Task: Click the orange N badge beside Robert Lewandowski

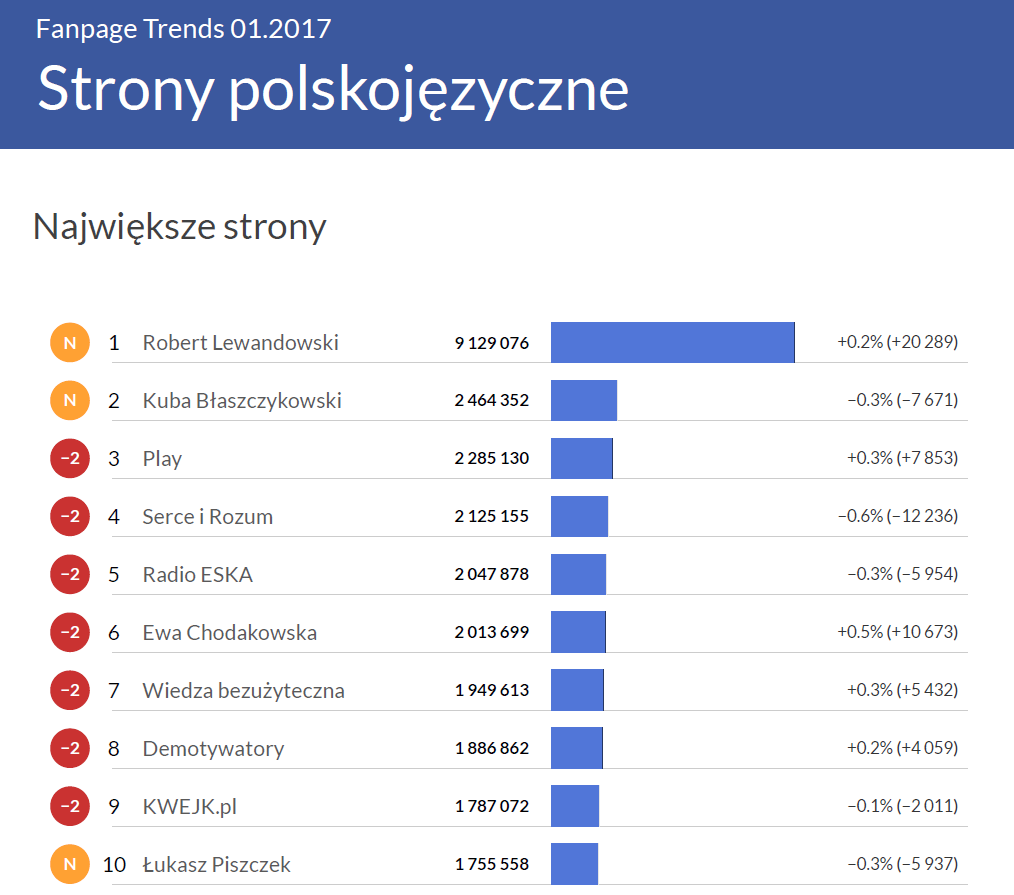Action: coord(69,343)
